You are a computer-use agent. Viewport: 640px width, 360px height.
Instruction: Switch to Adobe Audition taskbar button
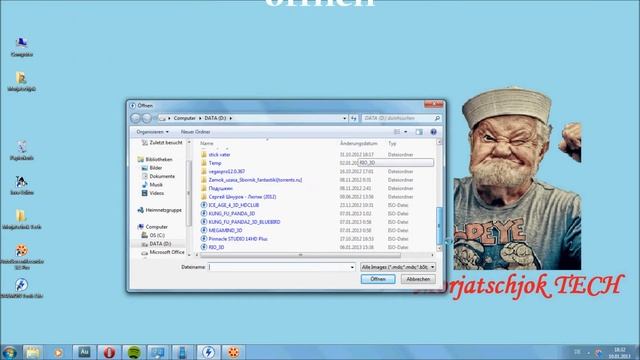click(84, 352)
